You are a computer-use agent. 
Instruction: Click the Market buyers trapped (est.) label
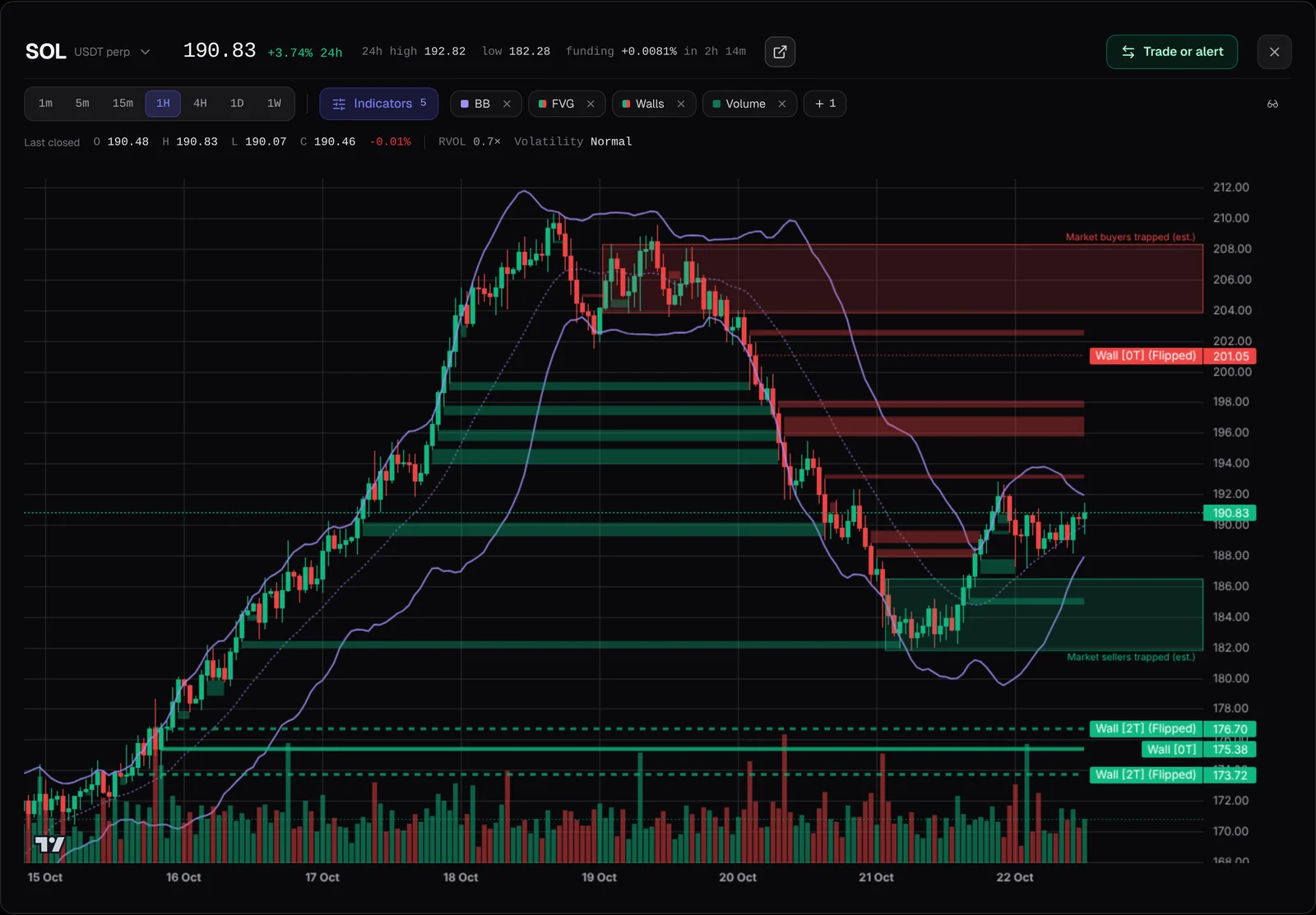click(1130, 237)
